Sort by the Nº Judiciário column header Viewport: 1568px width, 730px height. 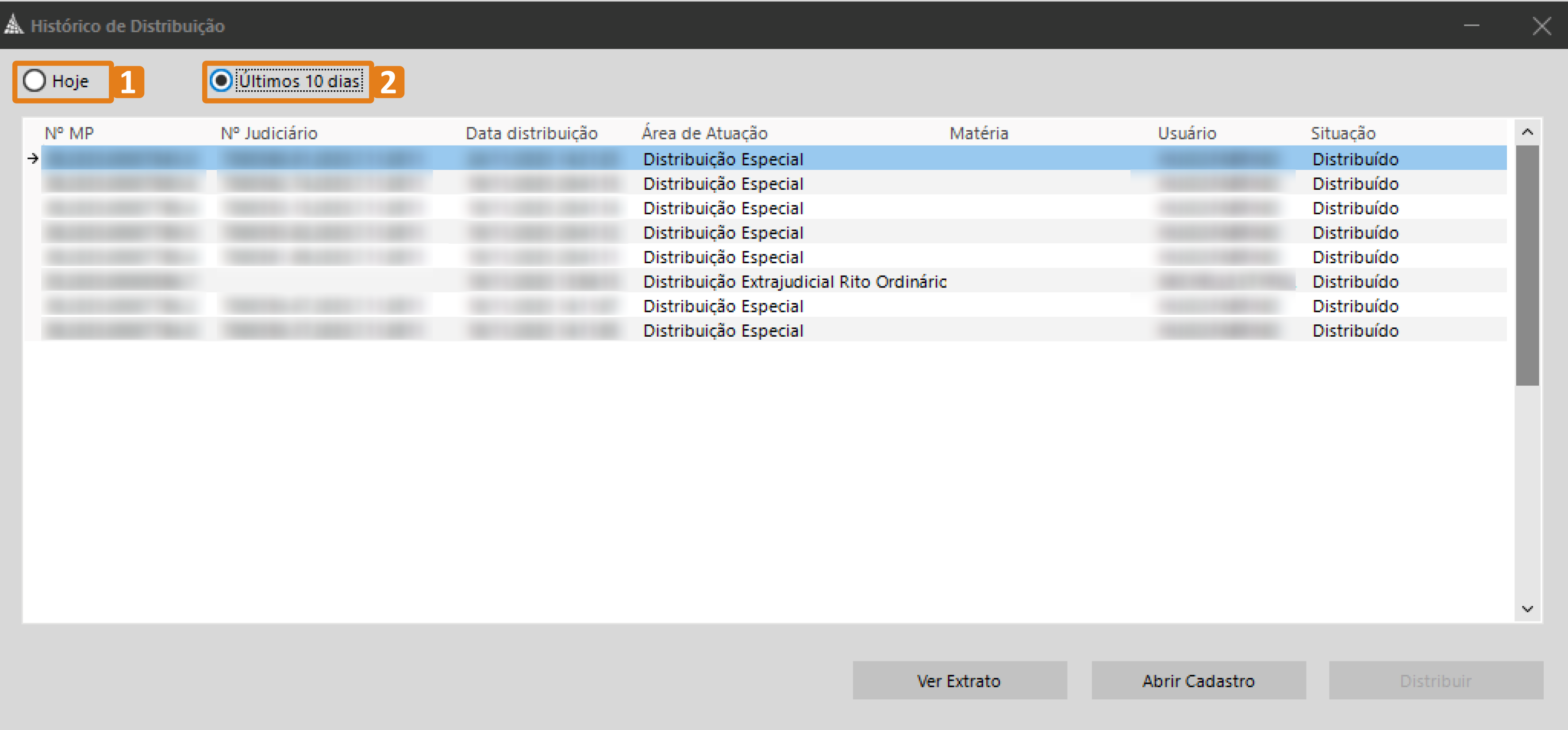(x=269, y=133)
